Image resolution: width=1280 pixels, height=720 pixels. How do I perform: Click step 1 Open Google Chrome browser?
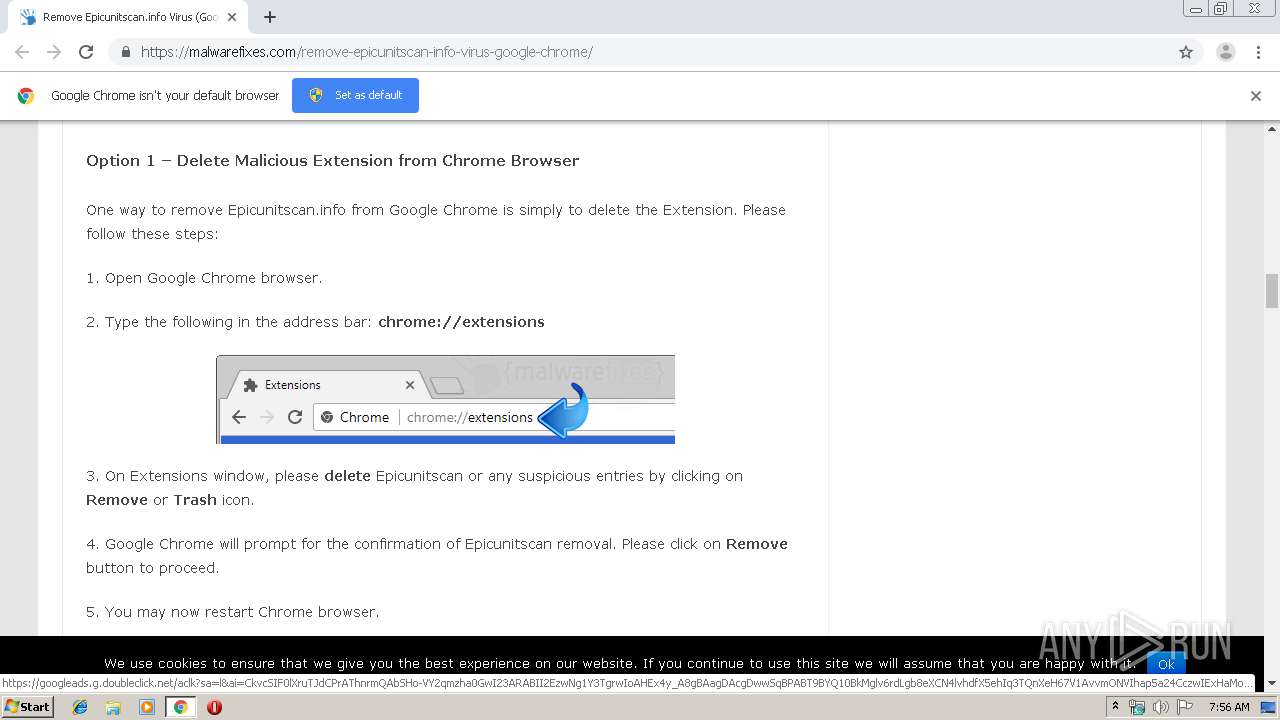(204, 278)
